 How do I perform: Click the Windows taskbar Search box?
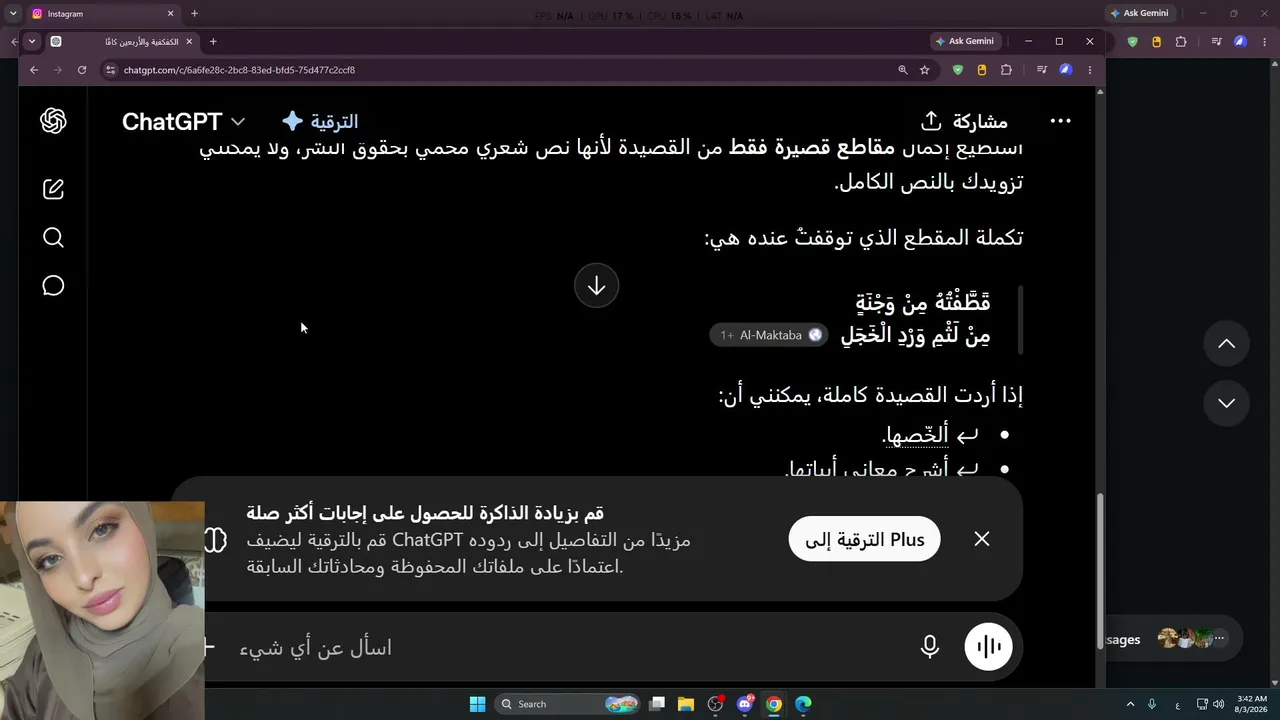(x=567, y=704)
